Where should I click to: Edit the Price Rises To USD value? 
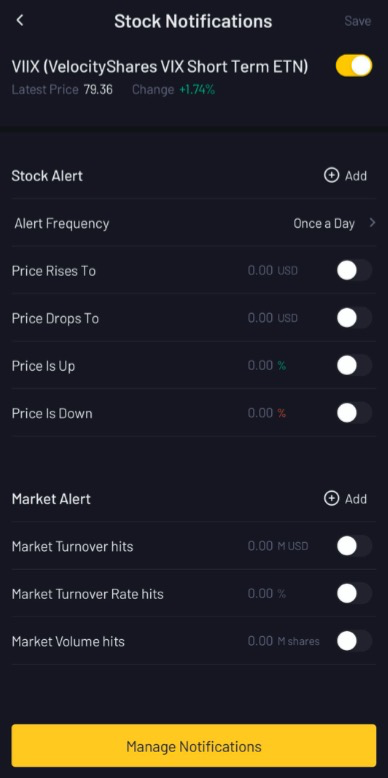click(x=272, y=271)
